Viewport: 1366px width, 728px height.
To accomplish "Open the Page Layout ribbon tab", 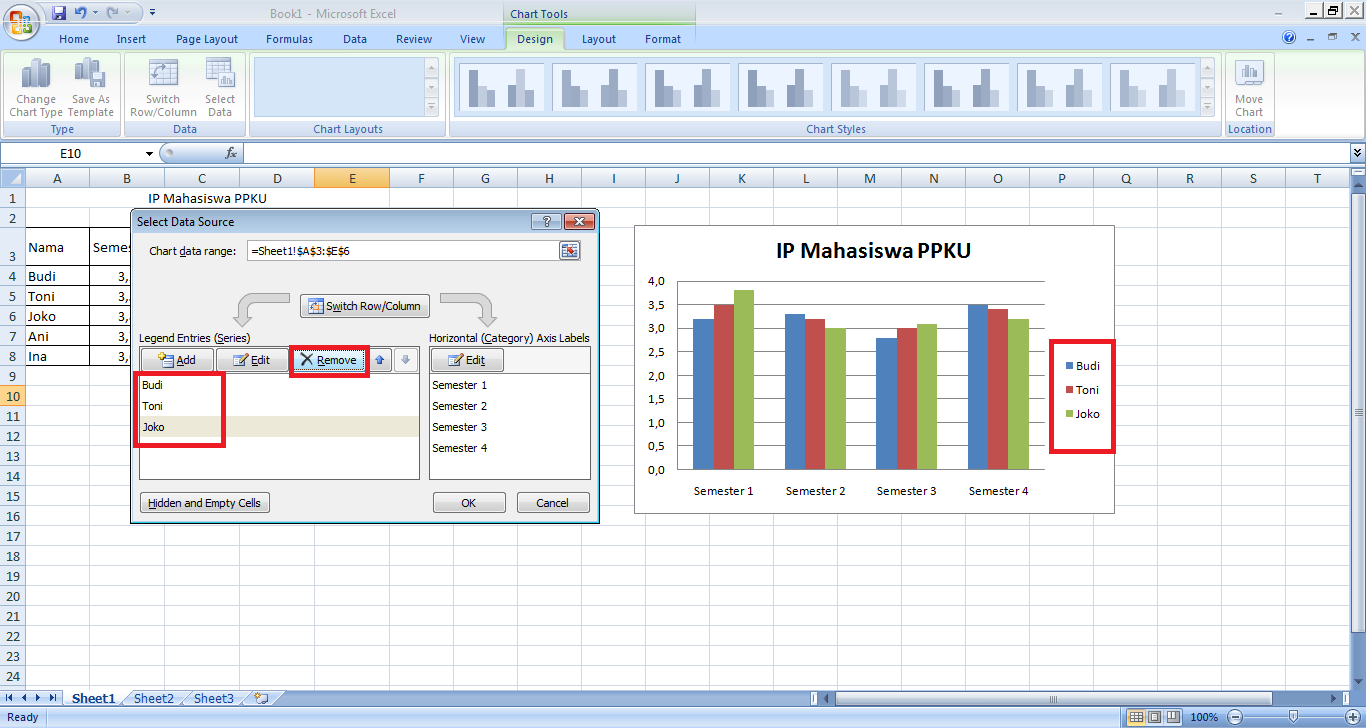I will (x=207, y=39).
